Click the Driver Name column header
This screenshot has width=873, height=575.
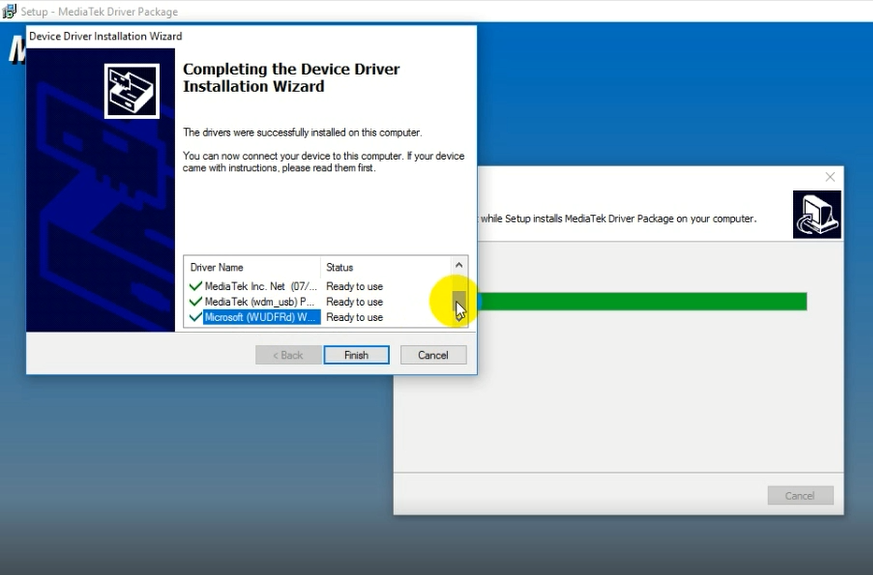(253, 267)
